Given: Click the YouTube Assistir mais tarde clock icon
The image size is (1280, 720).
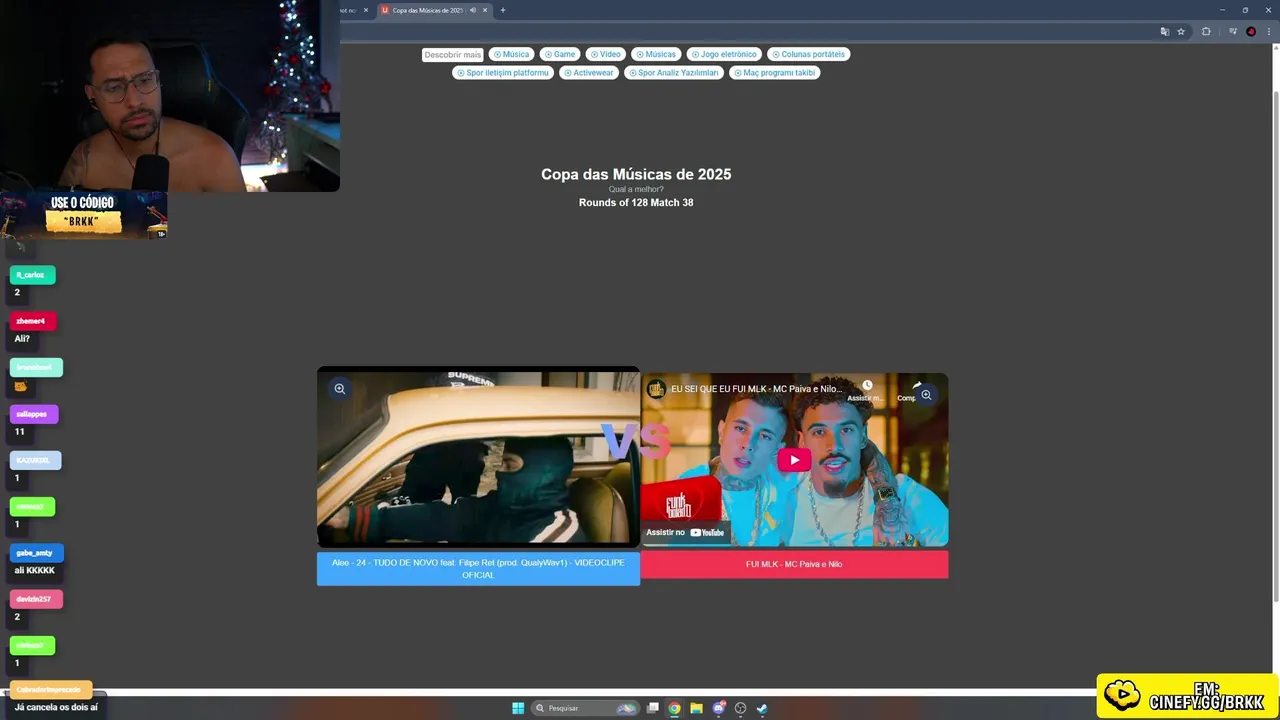Looking at the screenshot, I should pos(867,386).
